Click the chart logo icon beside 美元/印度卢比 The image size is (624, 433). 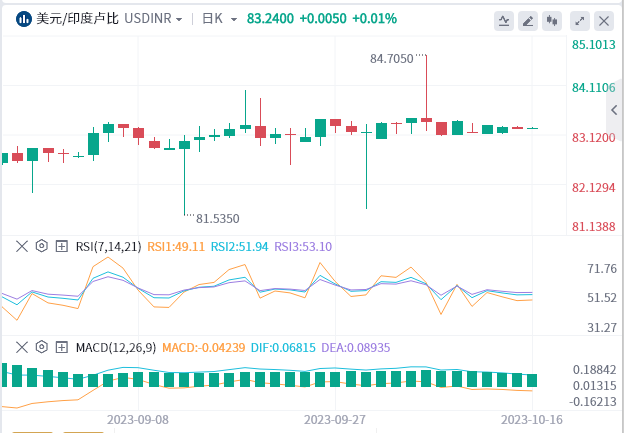(x=16, y=19)
